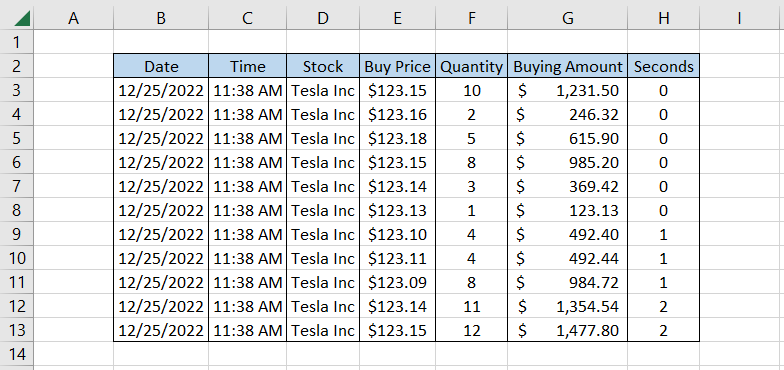Select the $123.09 buy price cell
Screen dimensions: 784x370
point(398,282)
